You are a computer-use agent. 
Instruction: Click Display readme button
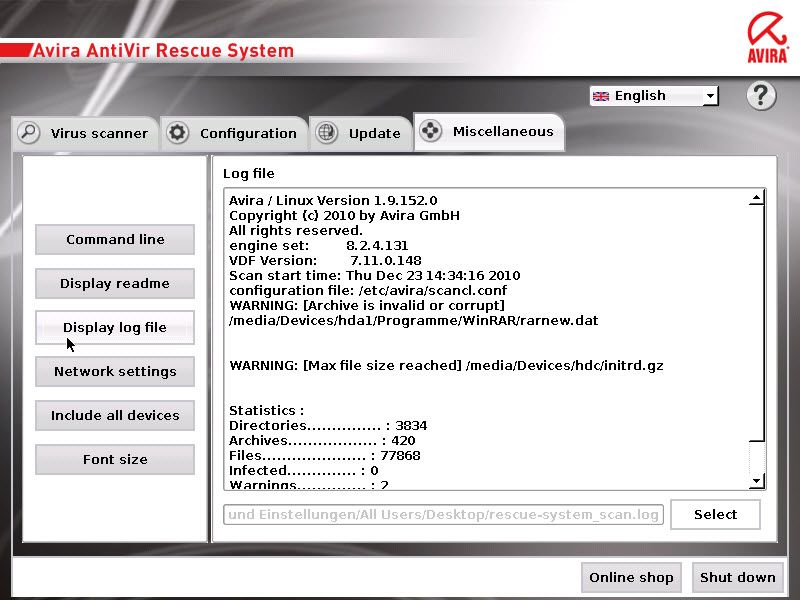pyautogui.click(x=115, y=283)
